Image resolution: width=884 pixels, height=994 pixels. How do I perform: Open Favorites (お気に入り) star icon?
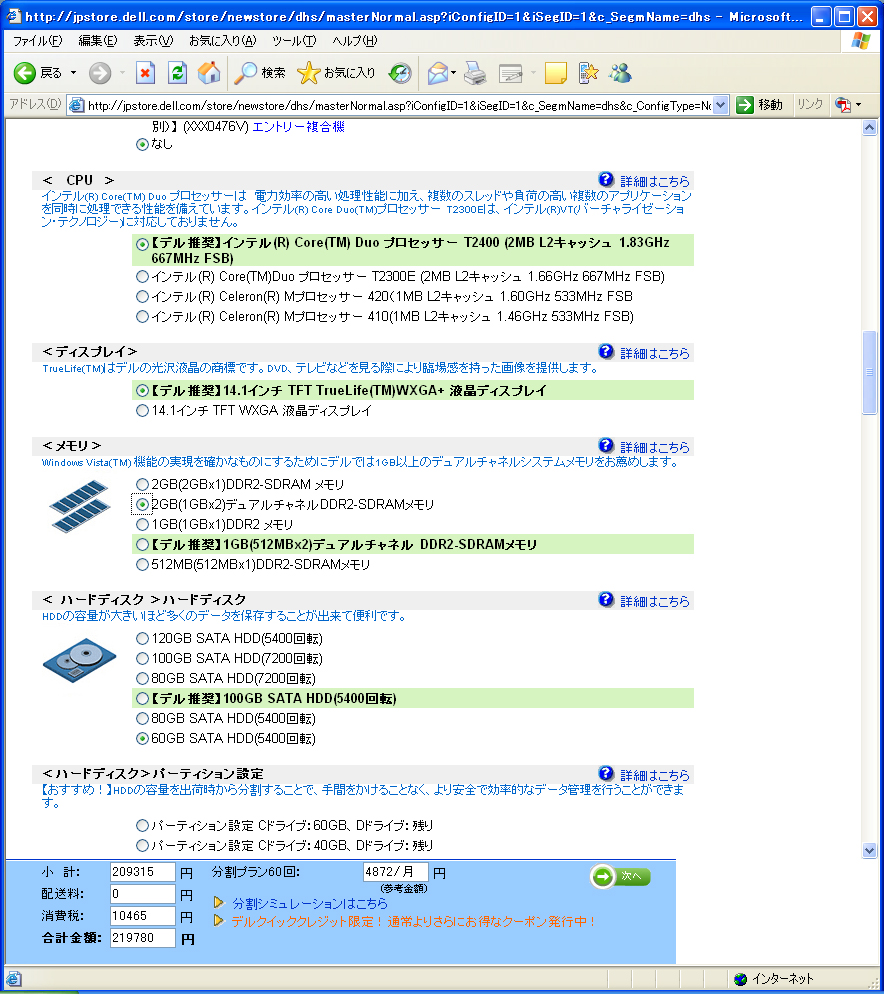coord(308,73)
